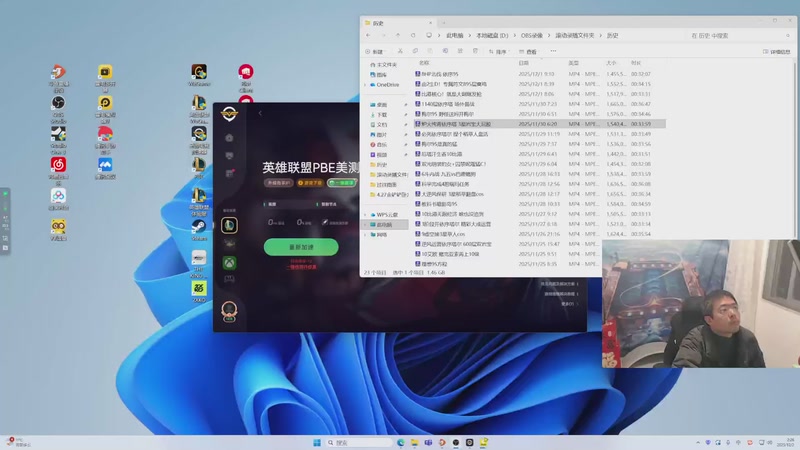Click the Up arrow in File Explorer
The width and height of the screenshot is (800, 450).
[398, 35]
